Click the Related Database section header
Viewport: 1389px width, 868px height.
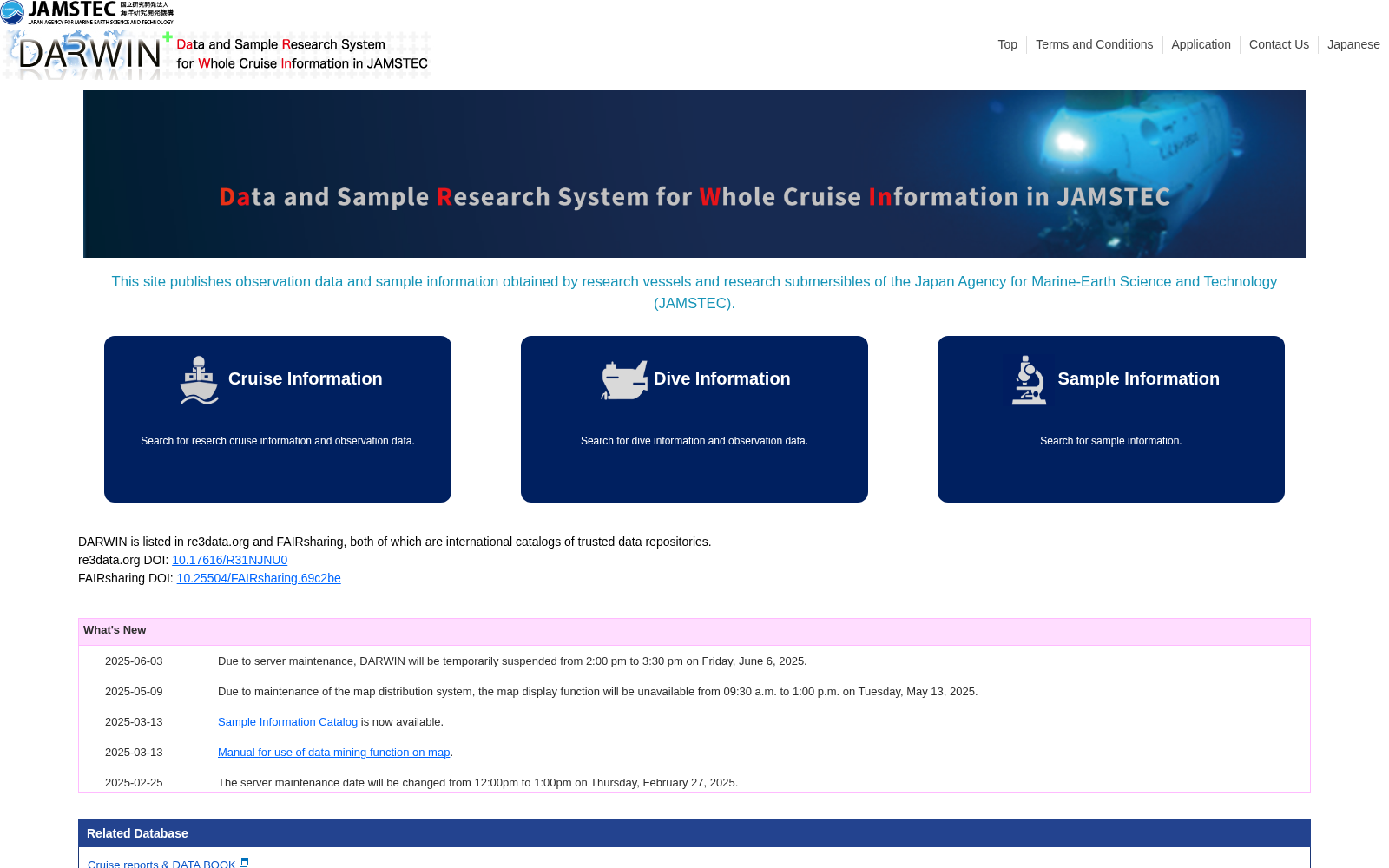pos(694,833)
